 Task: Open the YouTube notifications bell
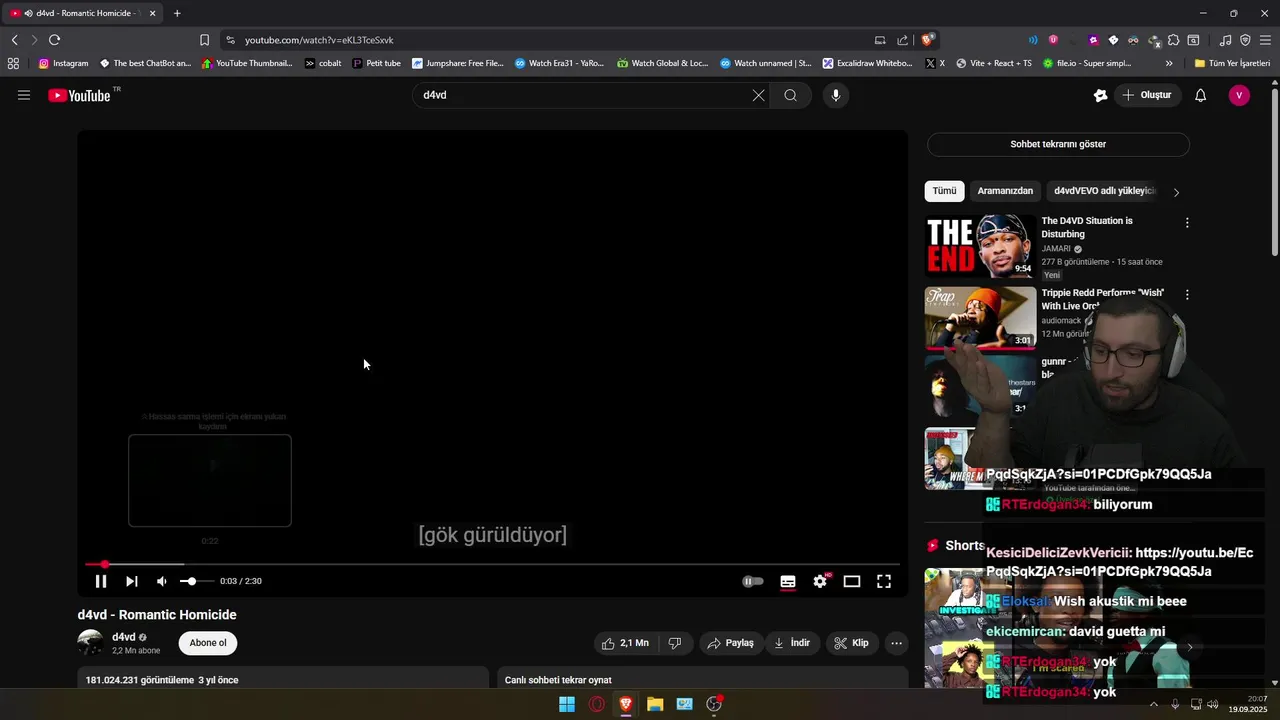coord(1200,95)
